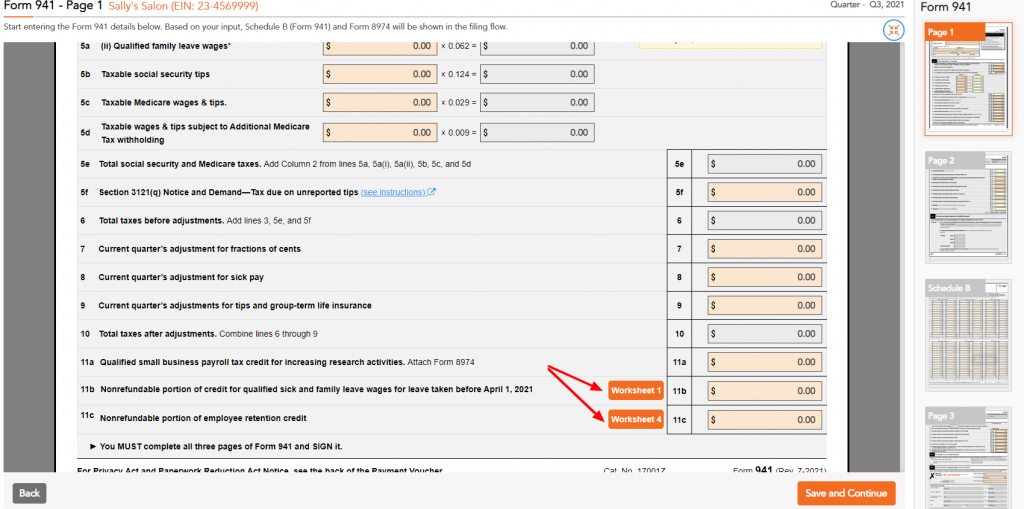This screenshot has height=509, width=1024.
Task: Edit line 5f unreported tips amount
Action: coord(765,192)
